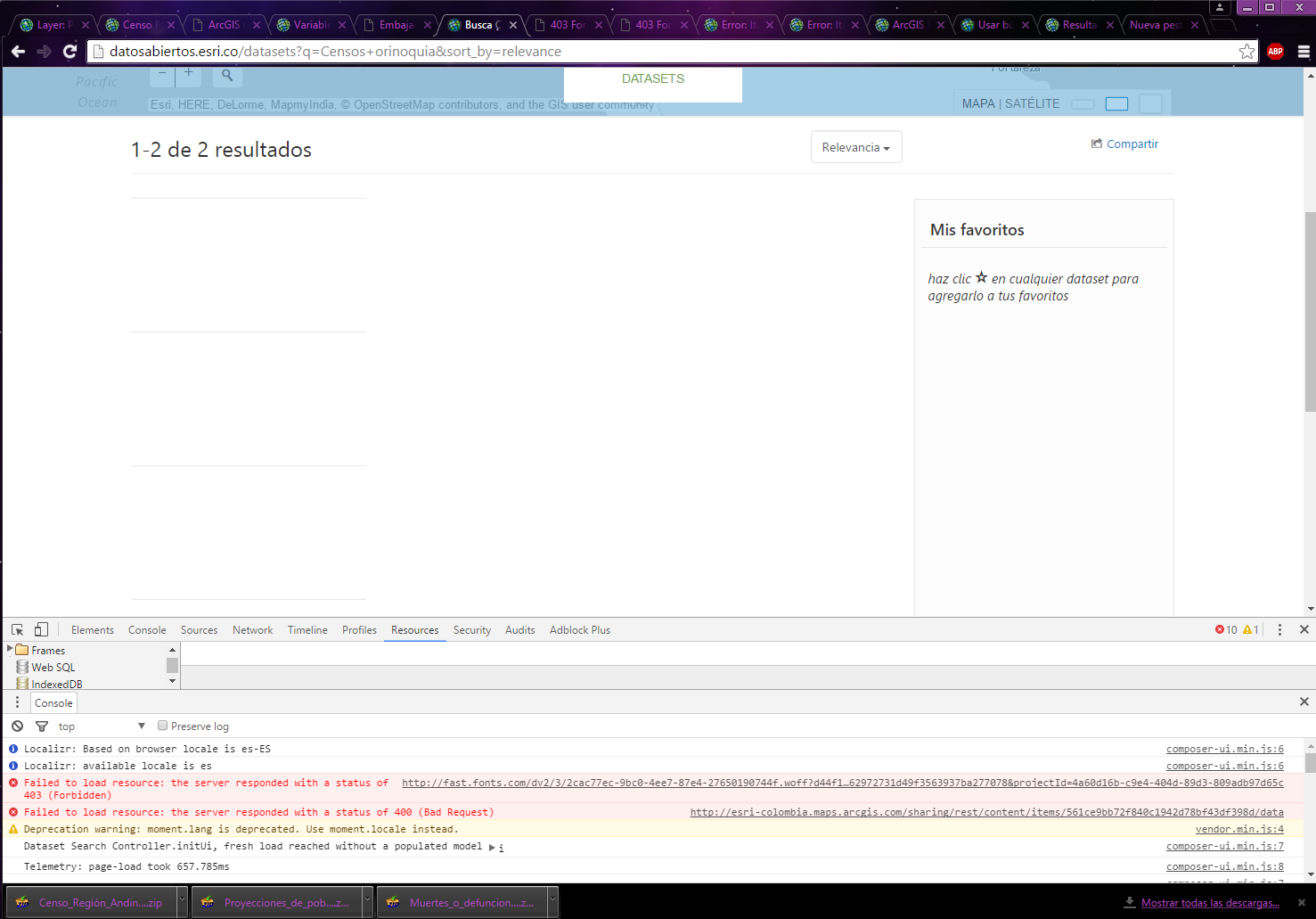Show the DevTools warning count
1316x919 pixels.
click(1251, 629)
